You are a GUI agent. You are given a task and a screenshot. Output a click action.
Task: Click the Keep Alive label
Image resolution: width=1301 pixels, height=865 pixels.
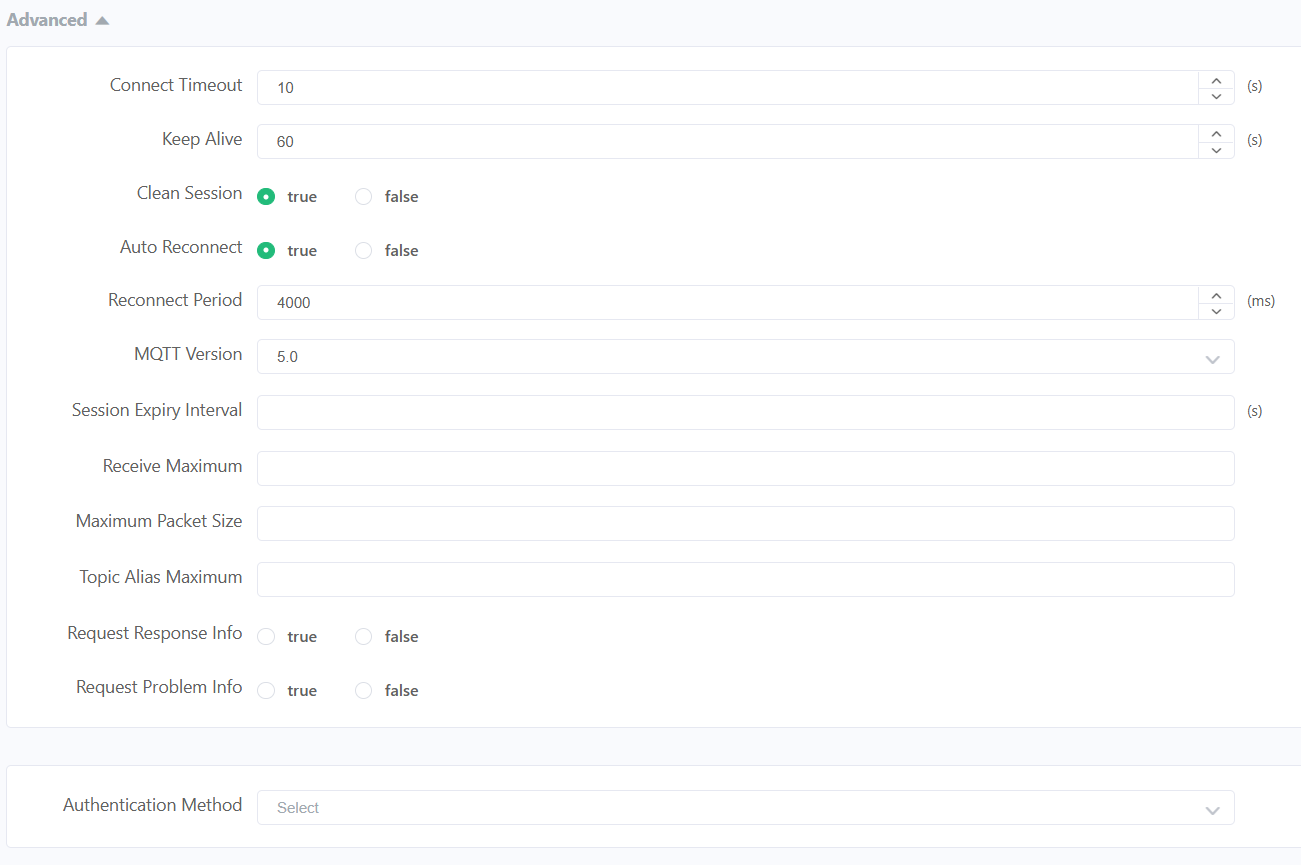coord(202,140)
